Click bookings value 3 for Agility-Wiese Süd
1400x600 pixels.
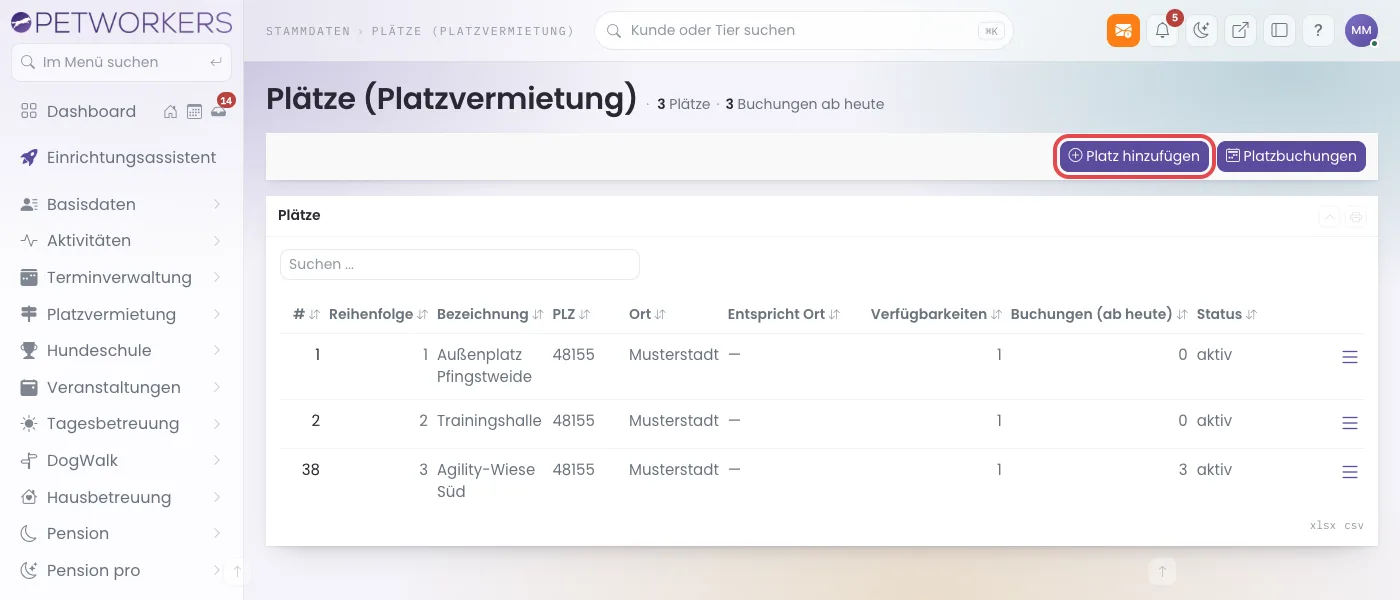[1183, 470]
